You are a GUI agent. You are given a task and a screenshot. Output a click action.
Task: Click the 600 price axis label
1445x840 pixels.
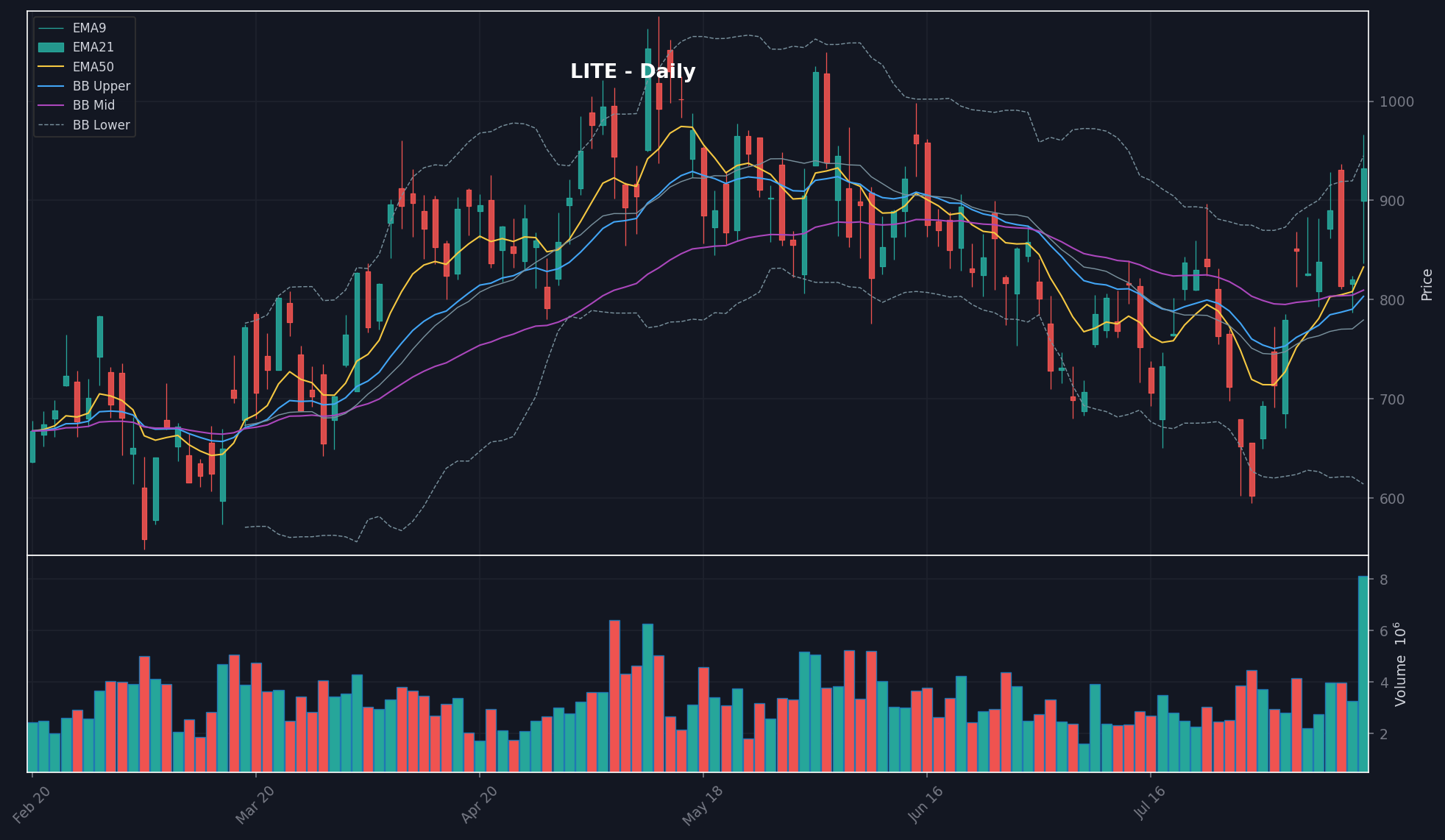(x=1392, y=499)
